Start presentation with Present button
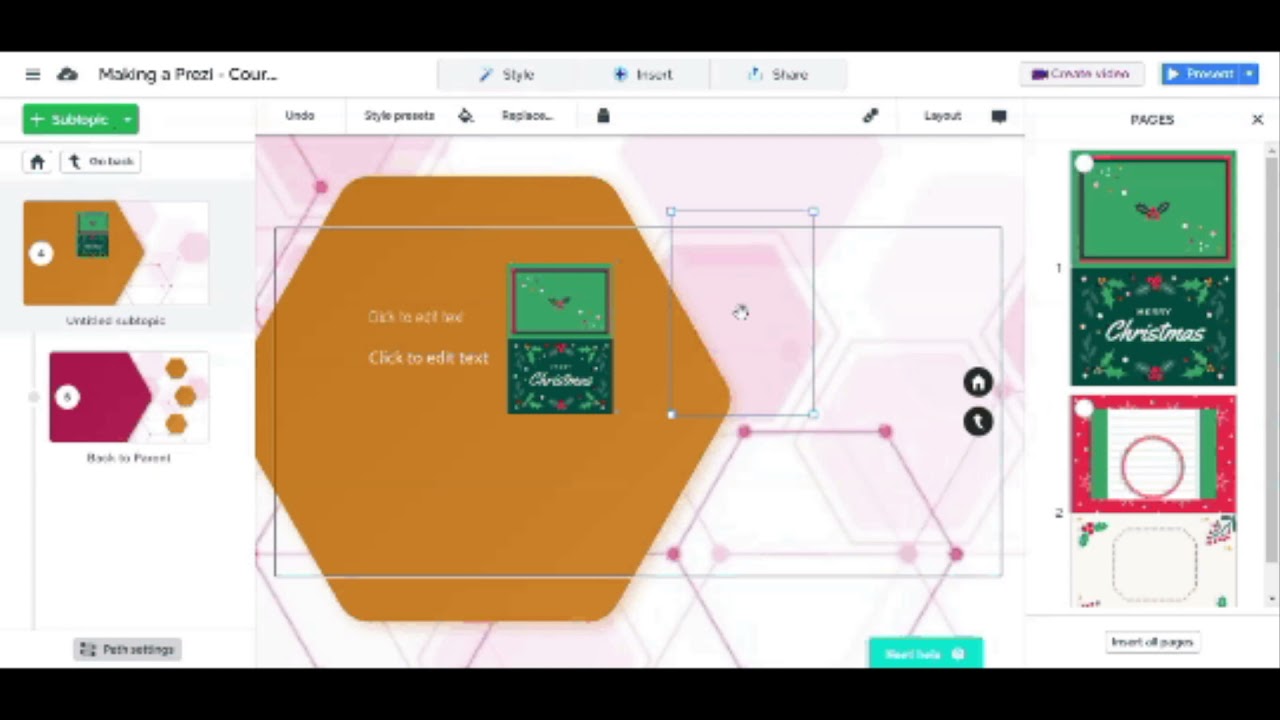Screen dimensions: 1280x720 (1200, 74)
